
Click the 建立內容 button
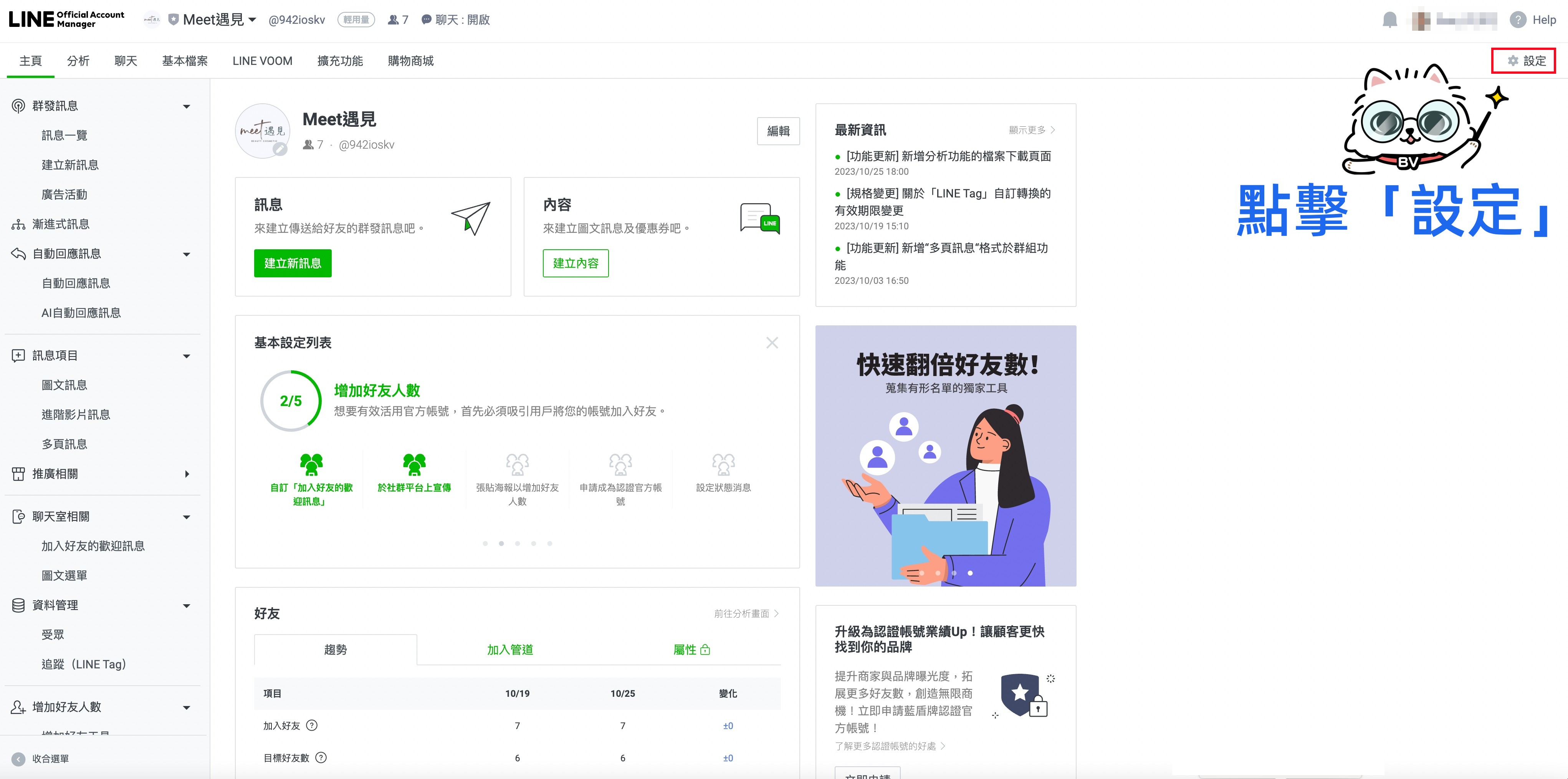pyautogui.click(x=575, y=263)
